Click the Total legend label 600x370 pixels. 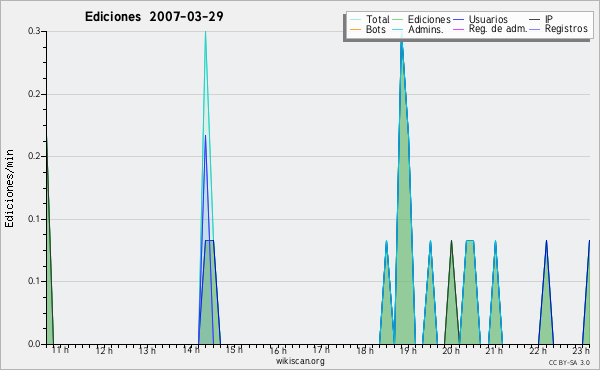(377, 19)
